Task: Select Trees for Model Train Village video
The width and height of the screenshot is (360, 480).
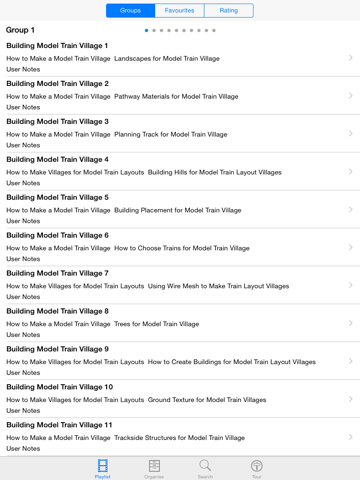Action: click(x=157, y=324)
